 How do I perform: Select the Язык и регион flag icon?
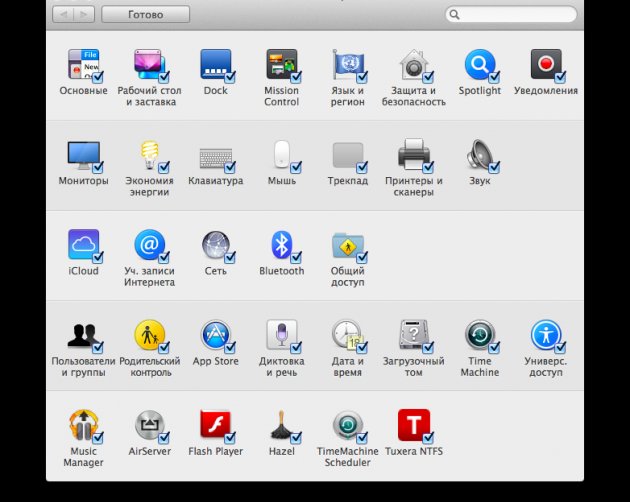click(348, 64)
